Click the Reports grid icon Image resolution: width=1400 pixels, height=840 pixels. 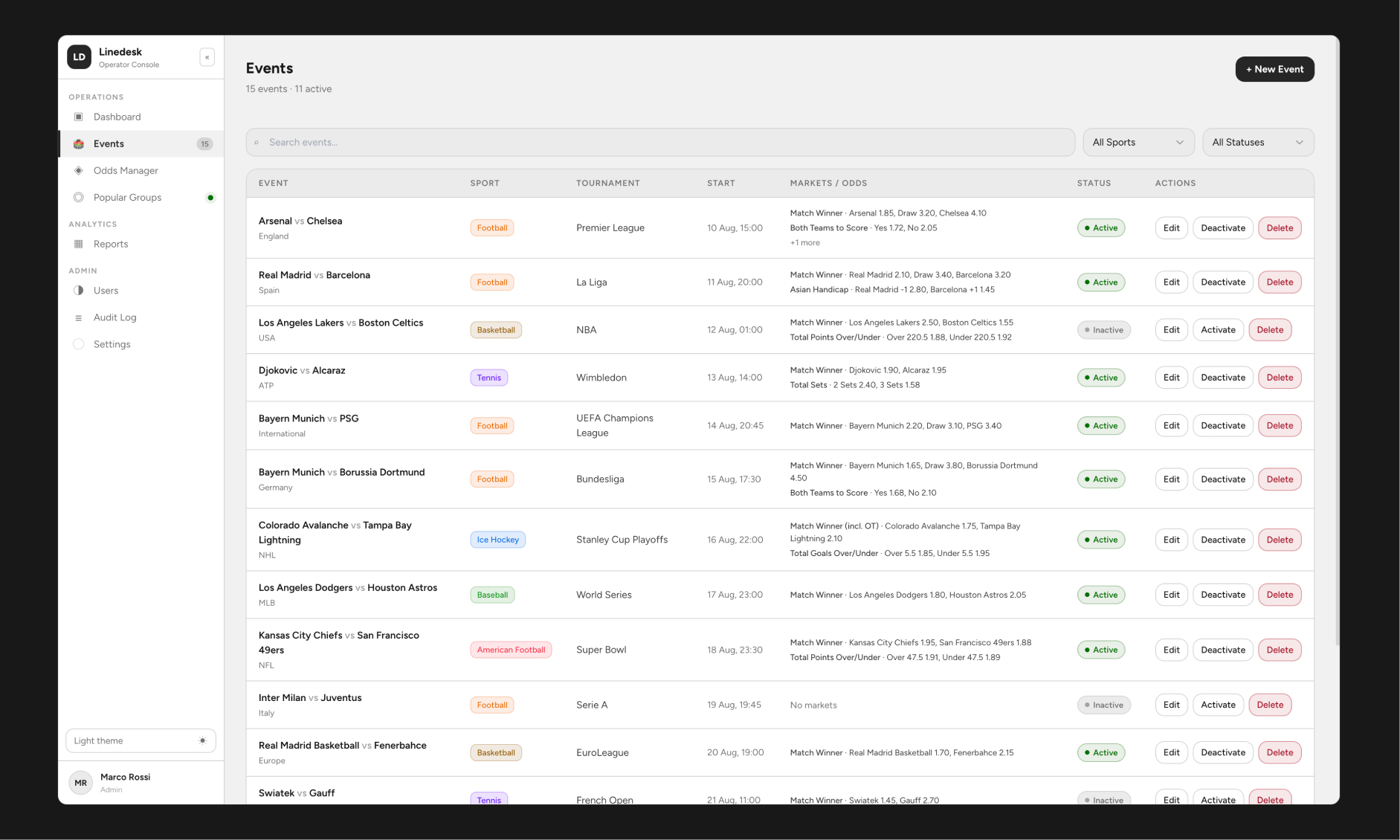point(79,244)
